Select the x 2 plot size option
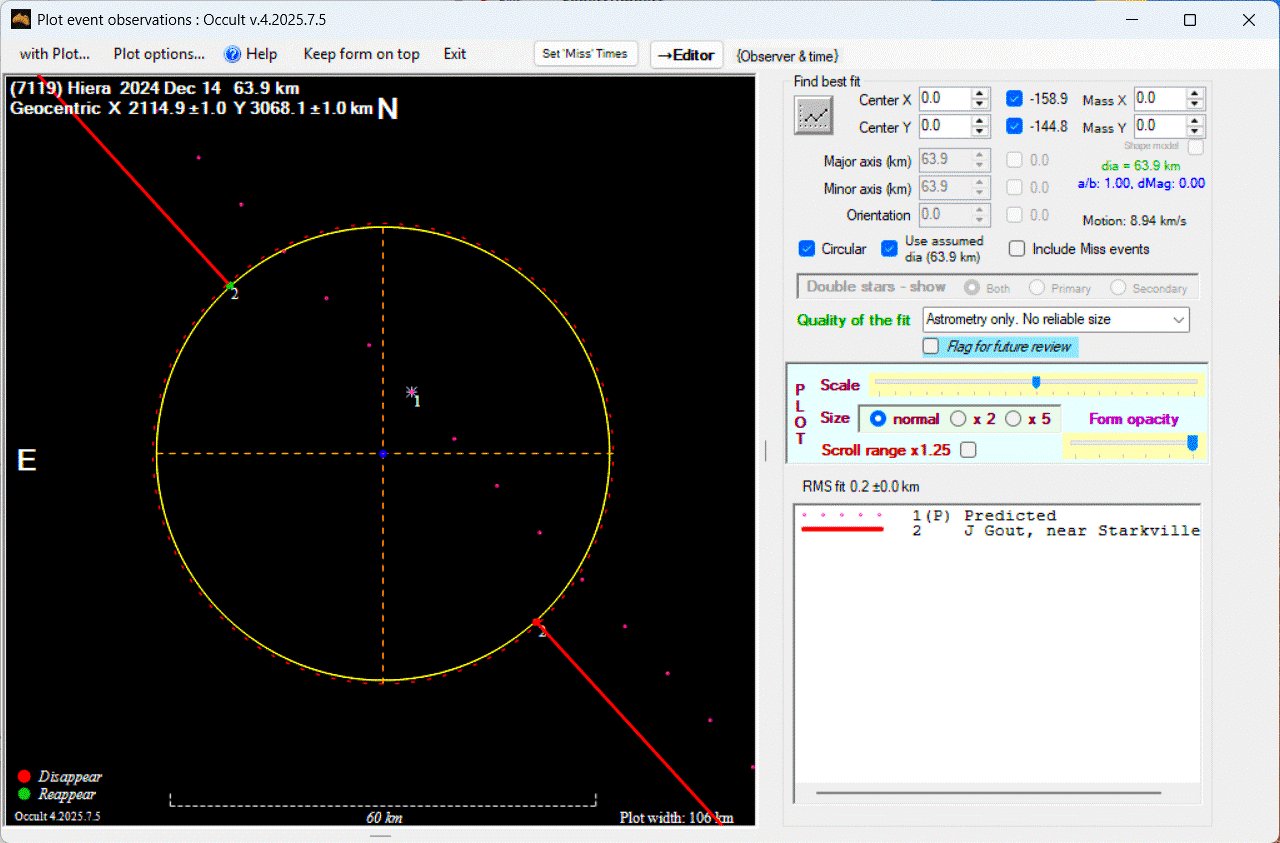 click(958, 419)
